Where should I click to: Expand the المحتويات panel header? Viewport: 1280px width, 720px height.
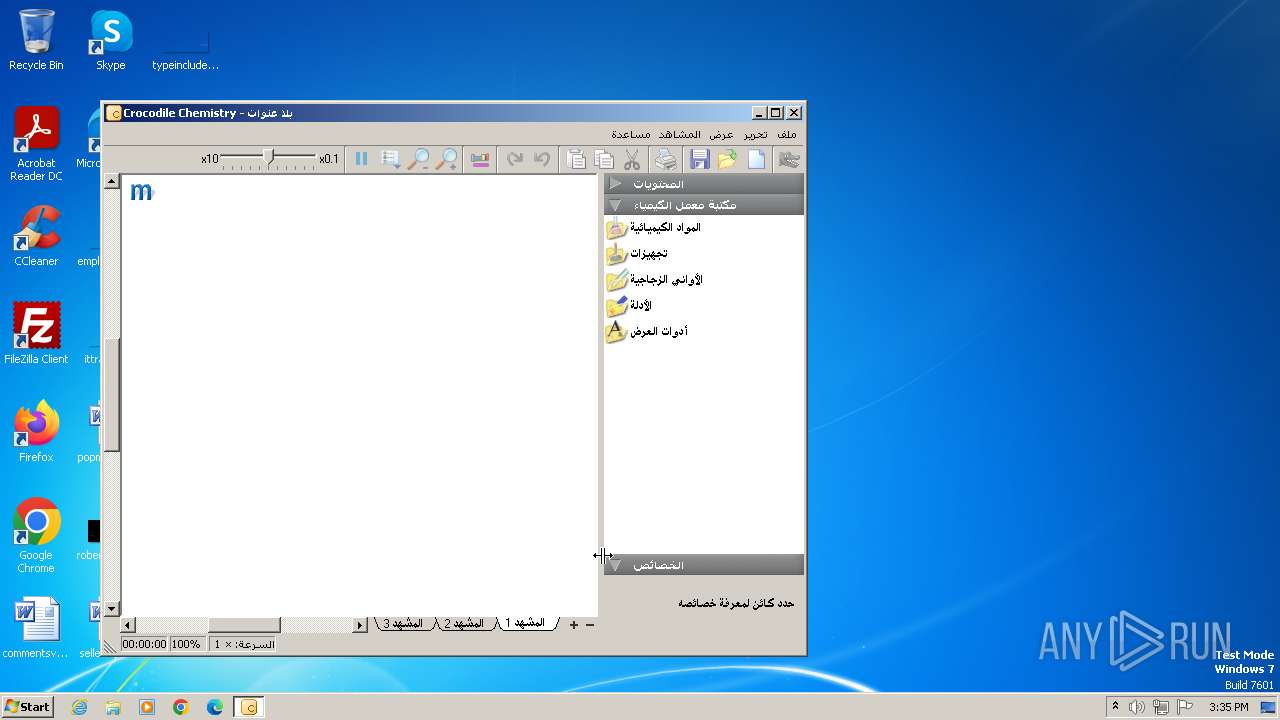click(703, 184)
